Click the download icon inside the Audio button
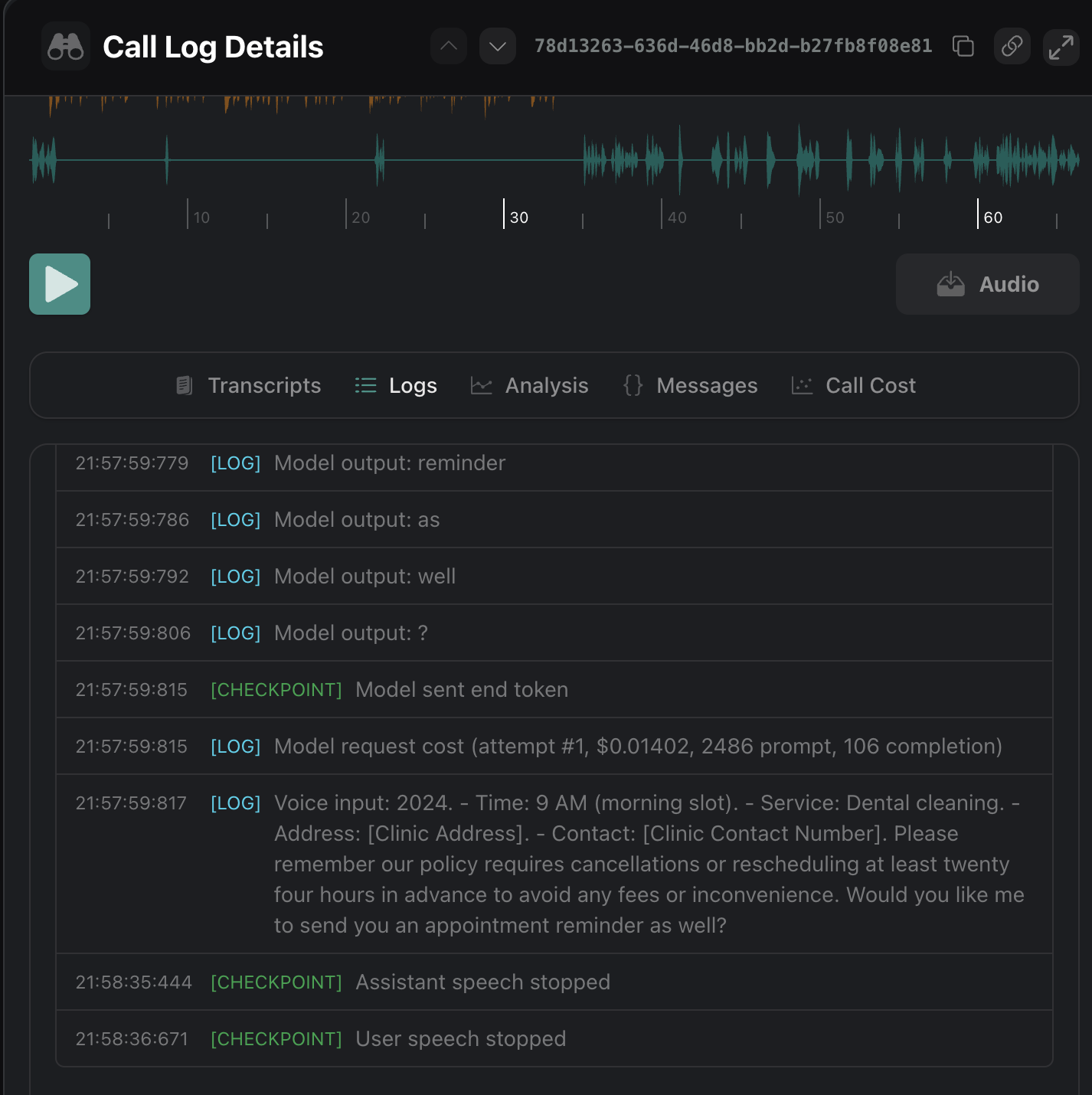1092x1095 pixels. coord(950,284)
